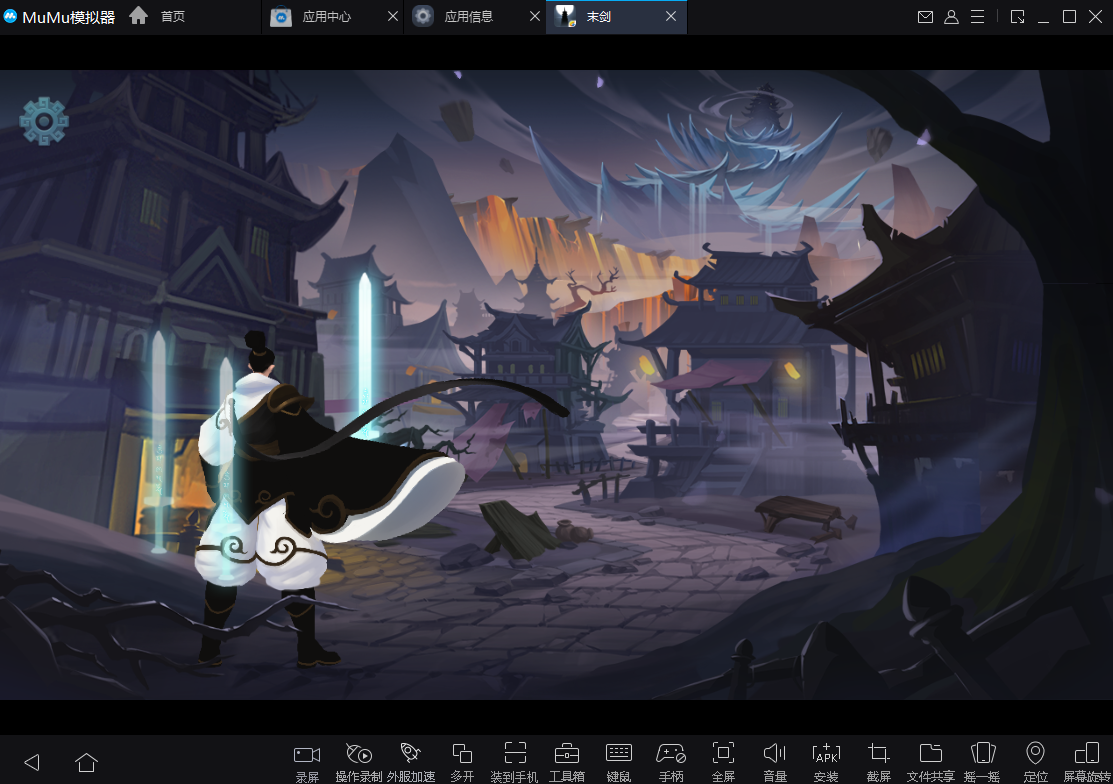Click the window resize mode icon
This screenshot has height=784, width=1113.
point(1017,17)
